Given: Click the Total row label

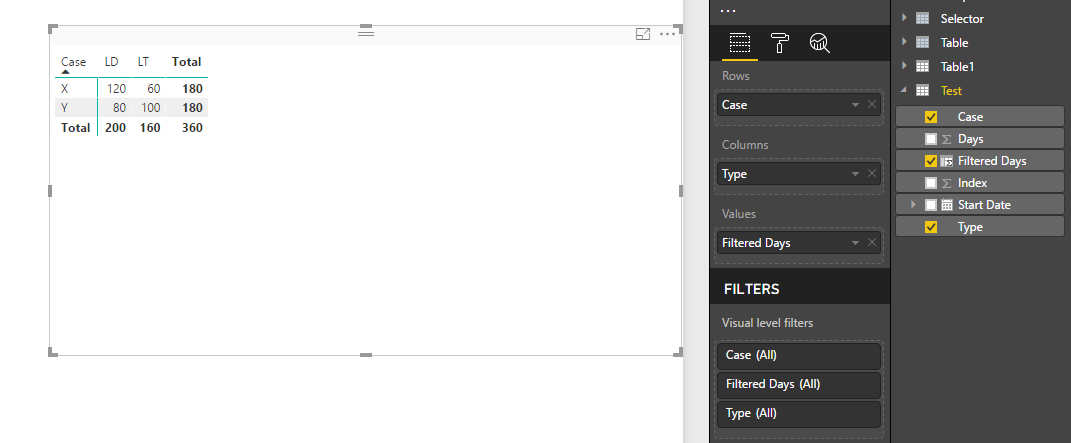Looking at the screenshot, I should point(75,128).
